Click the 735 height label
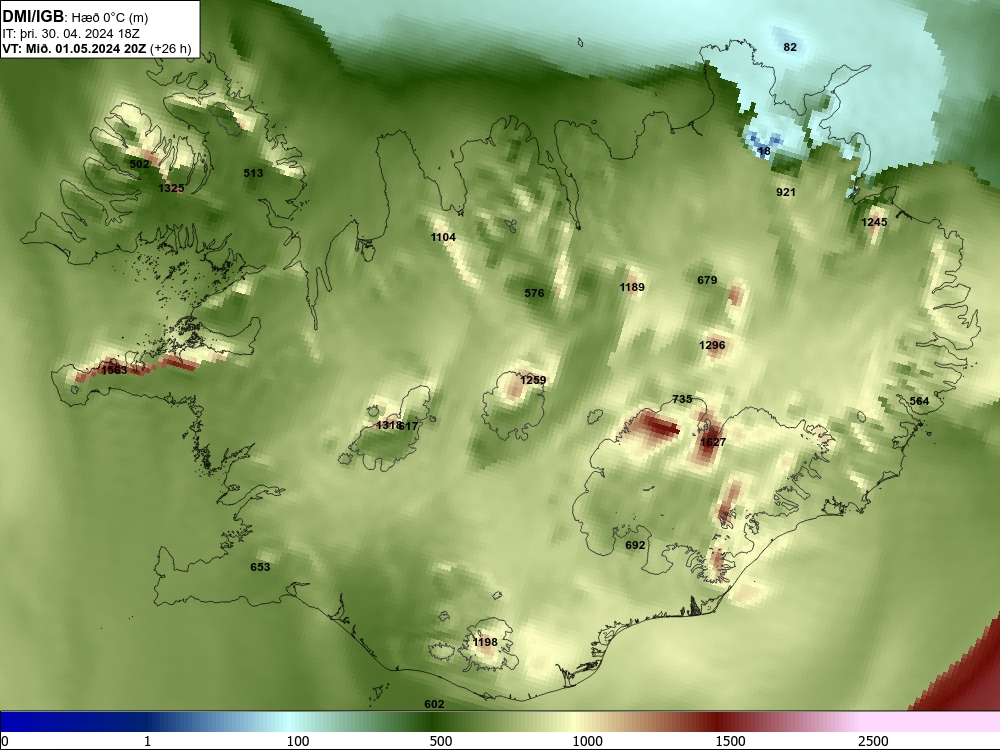This screenshot has width=1000, height=750. click(x=682, y=399)
